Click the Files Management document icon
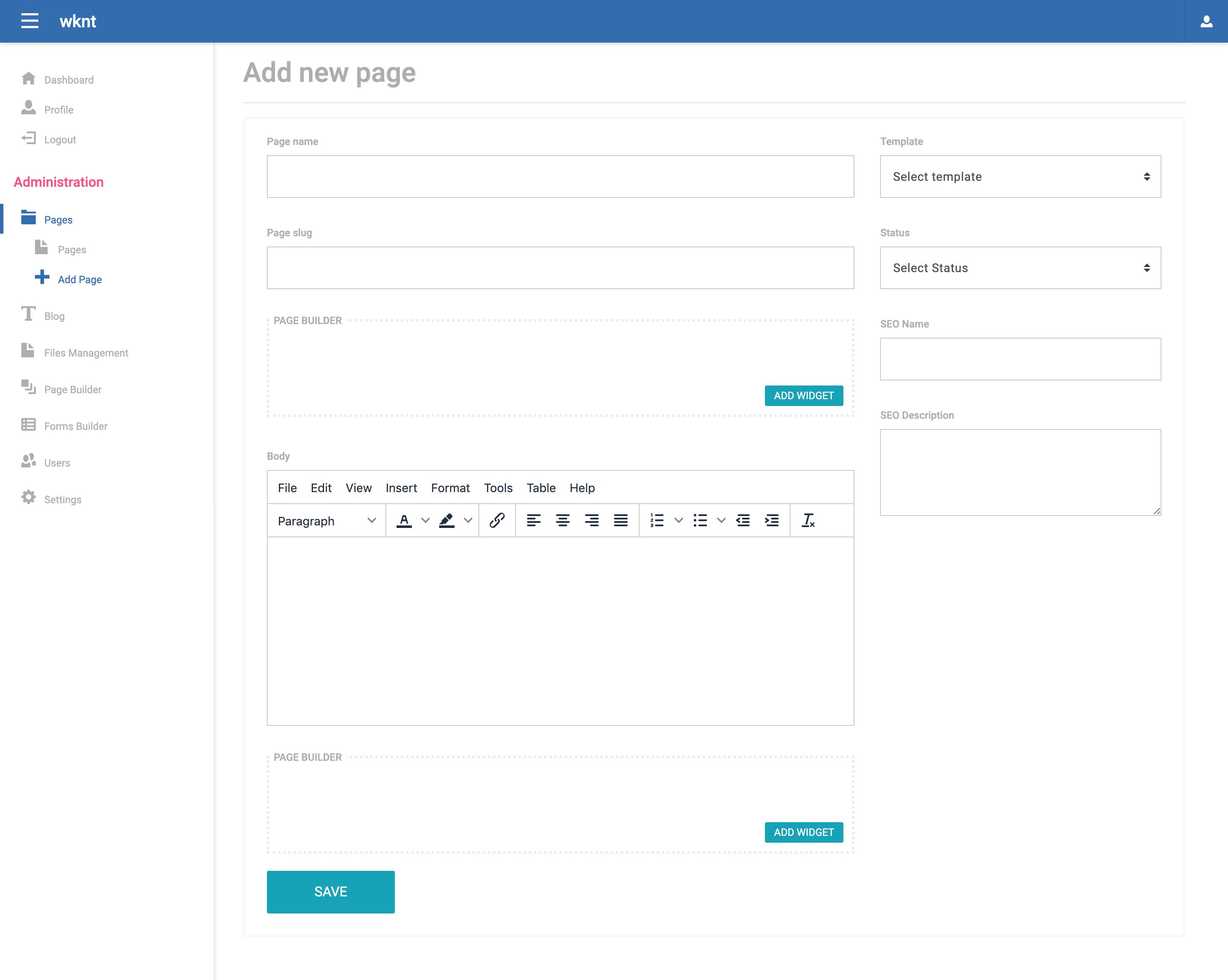Image resolution: width=1228 pixels, height=980 pixels. point(28,351)
